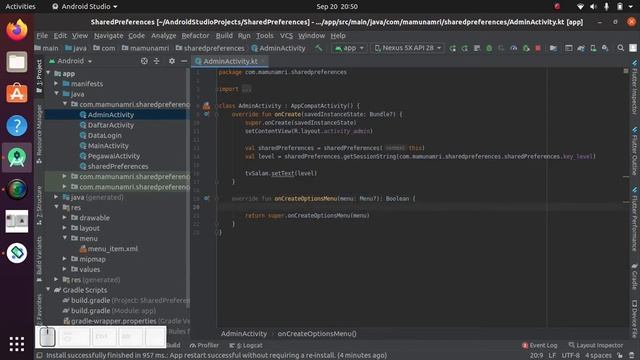
Task: Open the Project panel gear settings
Action: 172,61
